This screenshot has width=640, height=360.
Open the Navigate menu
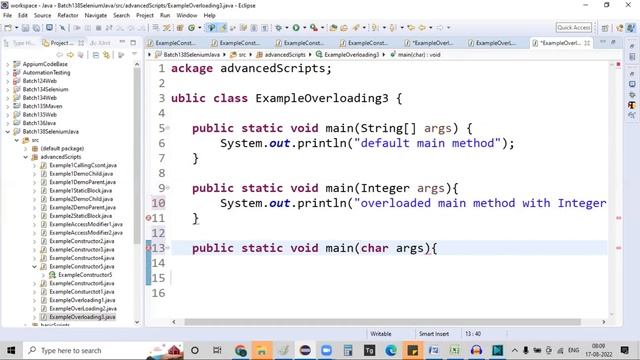coord(96,16)
